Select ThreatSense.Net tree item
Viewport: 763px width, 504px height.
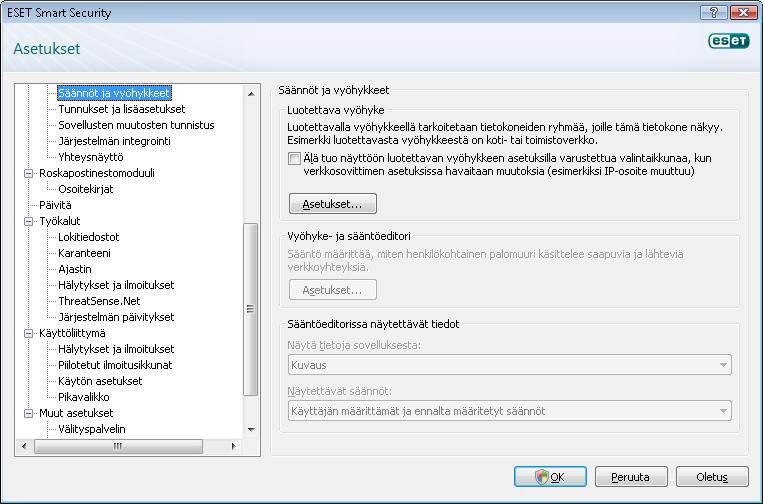(99, 301)
